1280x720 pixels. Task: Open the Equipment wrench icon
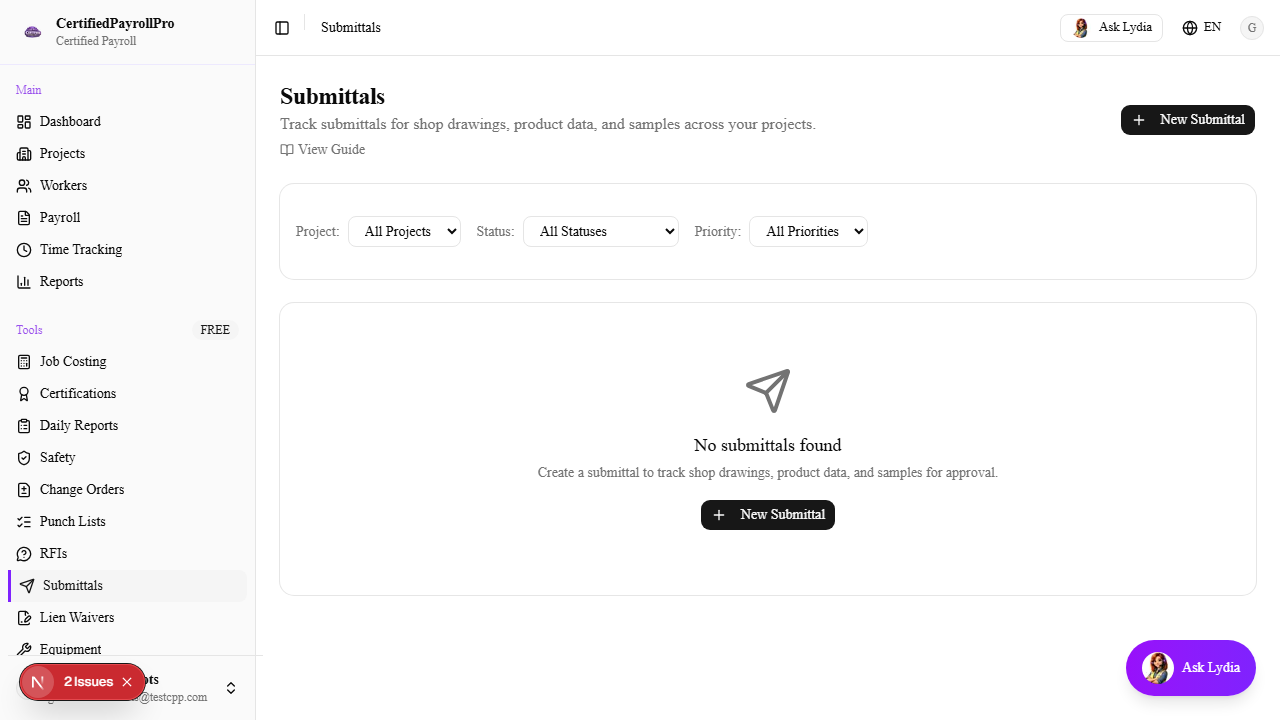[x=24, y=649]
